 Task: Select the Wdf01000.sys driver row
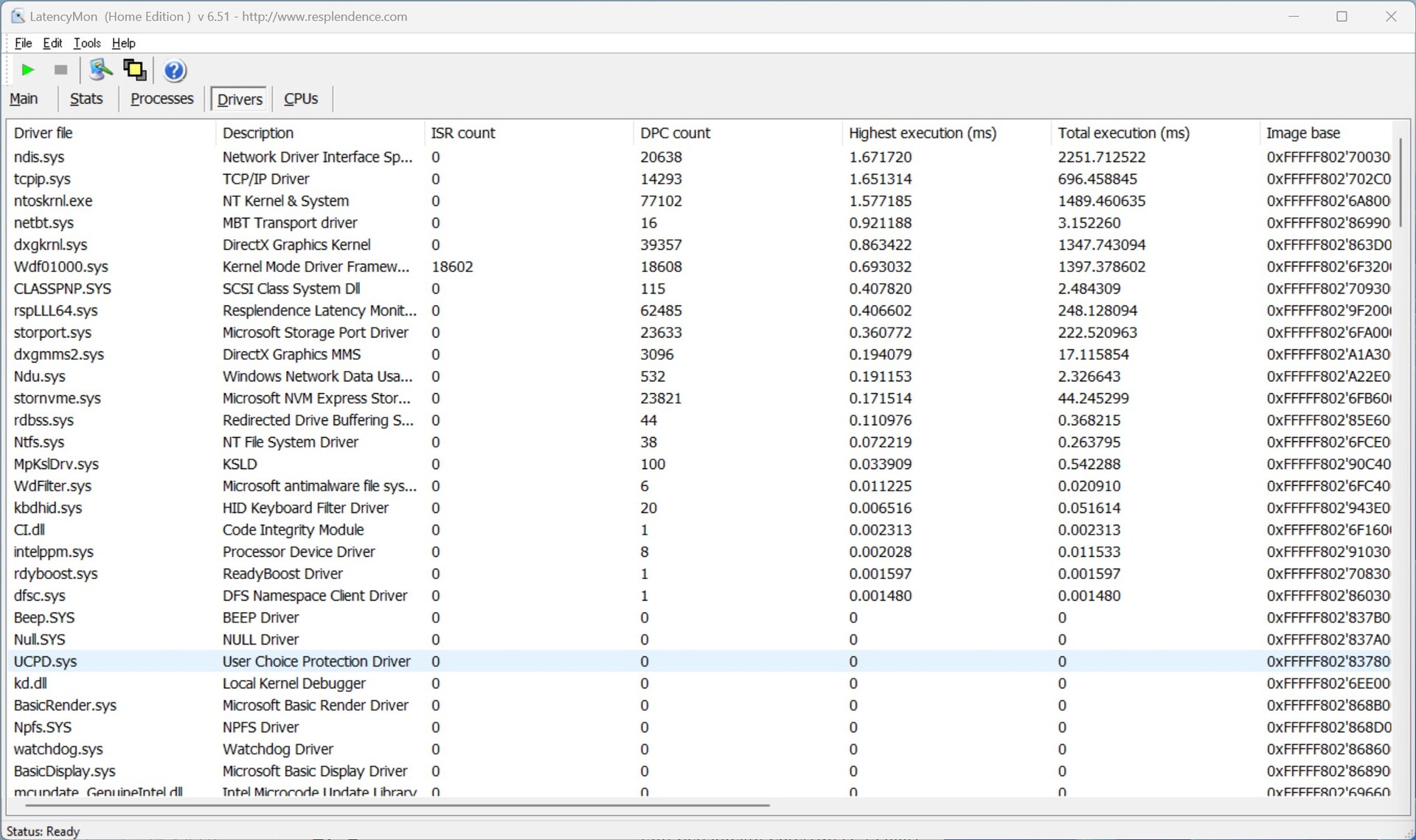[x=60, y=267]
